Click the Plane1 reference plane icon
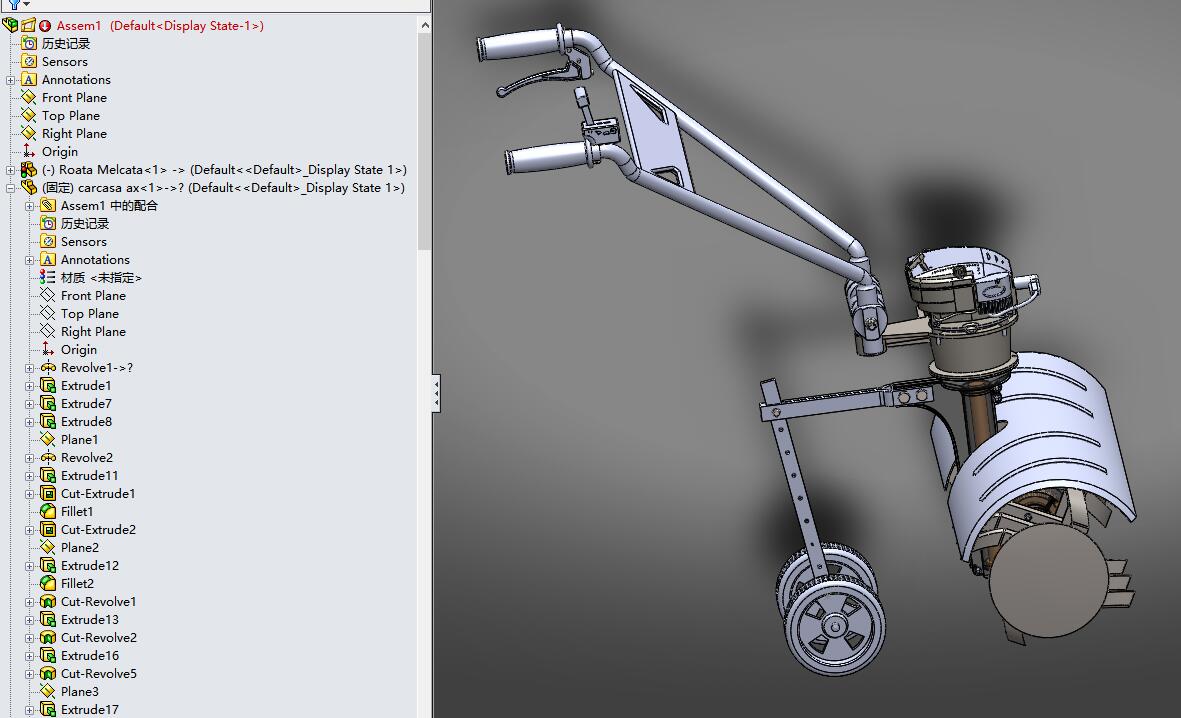 pyautogui.click(x=47, y=439)
